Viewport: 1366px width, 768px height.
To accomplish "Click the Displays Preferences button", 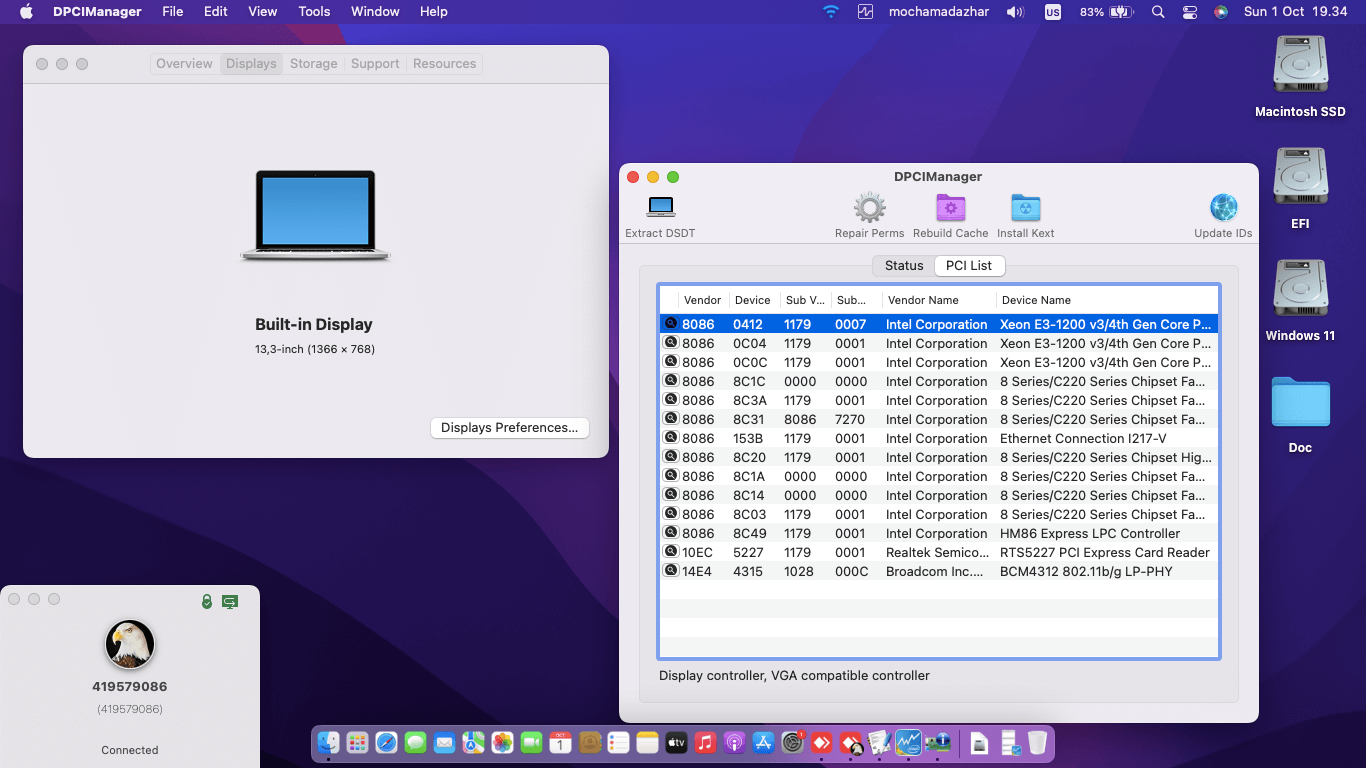I will point(509,427).
